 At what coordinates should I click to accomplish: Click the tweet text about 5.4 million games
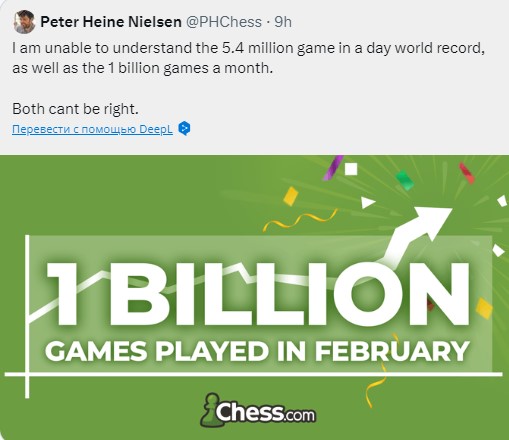(248, 58)
